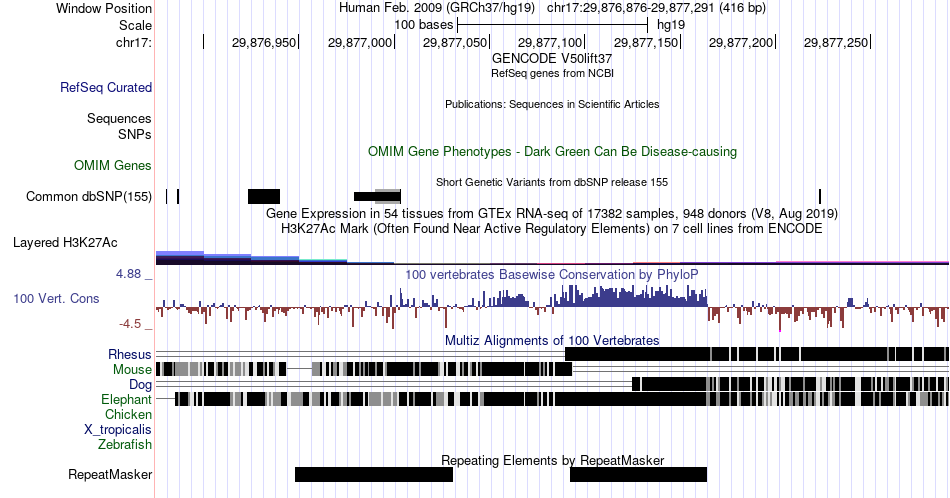Image resolution: width=950 pixels, height=498 pixels.
Task: Open the GTEx Gene Expression track title
Action: [552, 214]
